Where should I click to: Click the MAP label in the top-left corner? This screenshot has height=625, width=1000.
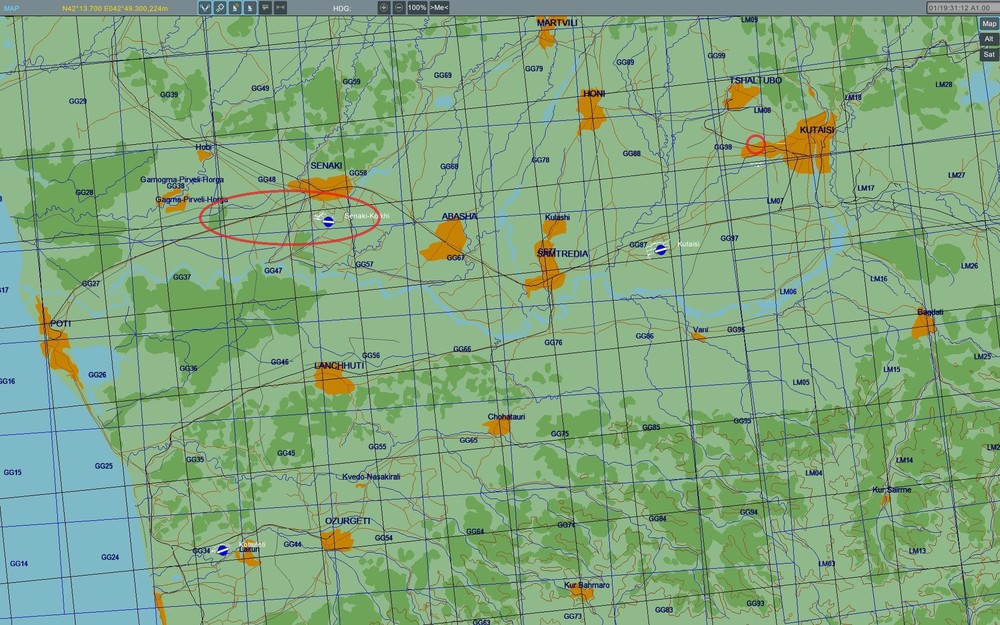click(x=12, y=6)
